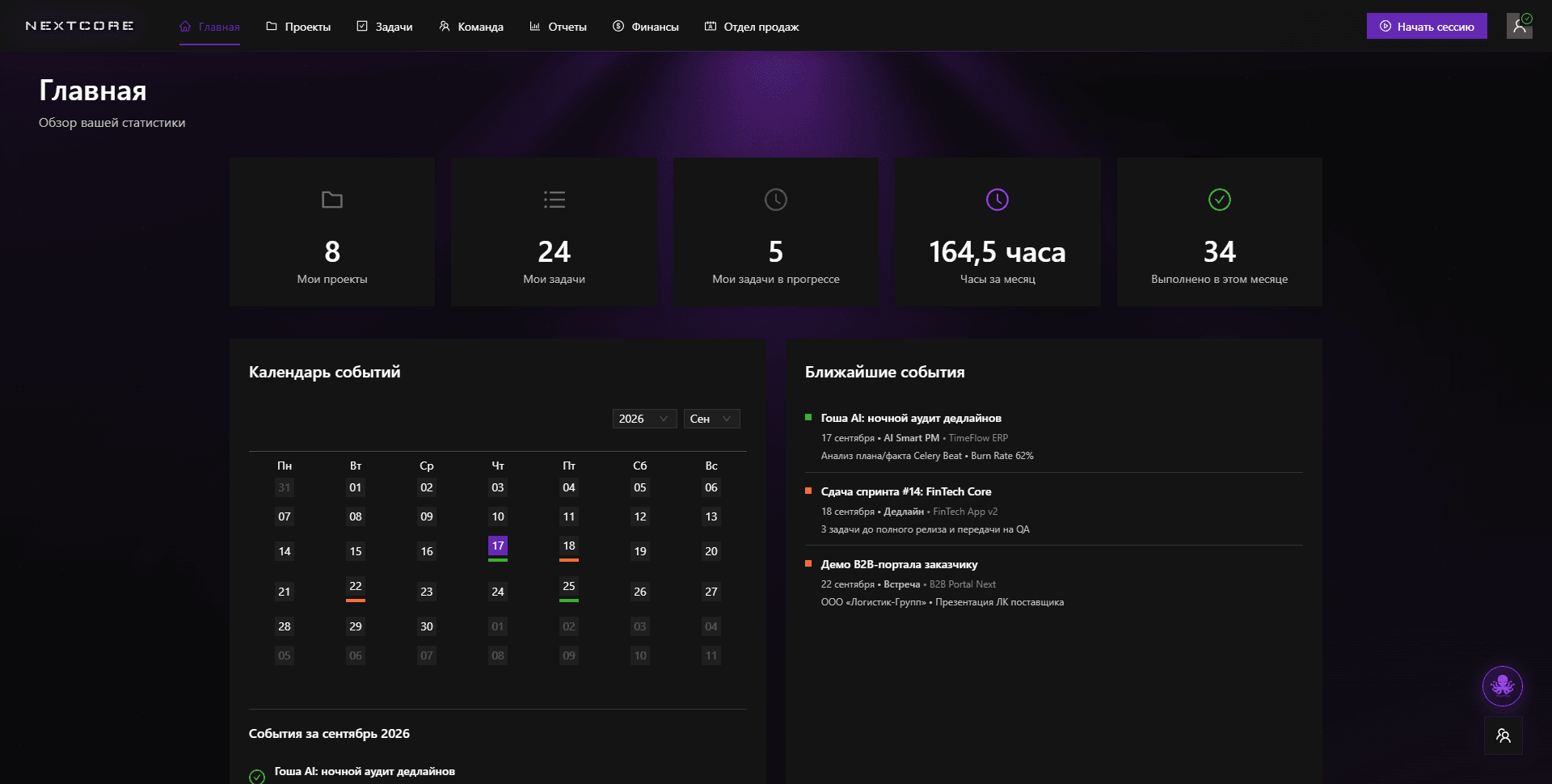The image size is (1552, 784).
Task: Click the grey clock icon above Мои задачи в прогрессе
Action: 776,200
